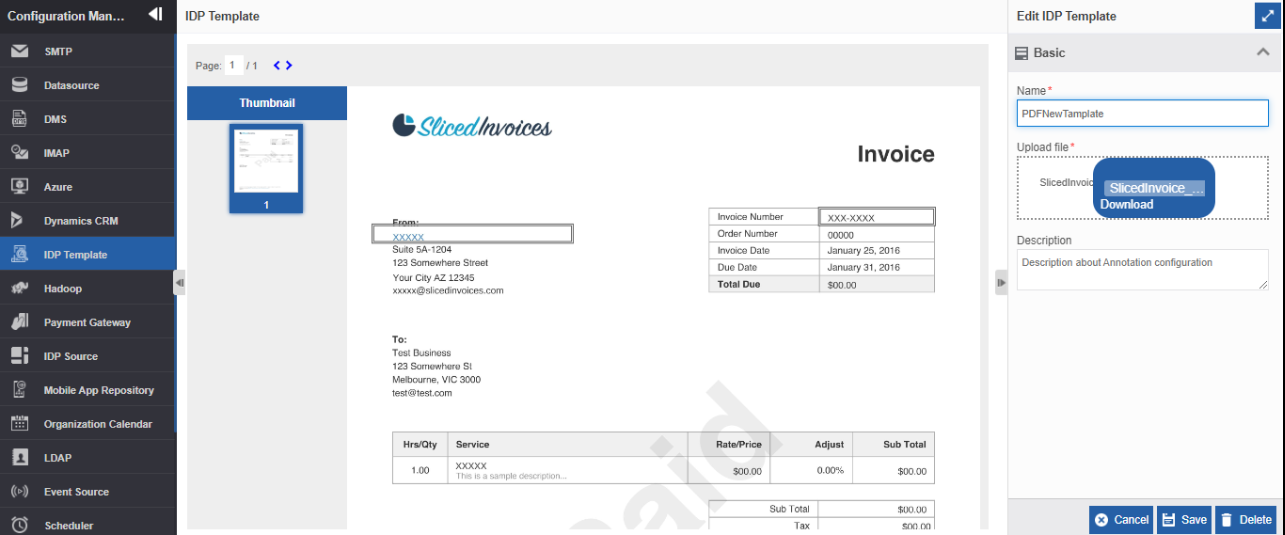The width and height of the screenshot is (1285, 535).
Task: Click the 'Hrs/Qty' column header
Action: (420, 444)
